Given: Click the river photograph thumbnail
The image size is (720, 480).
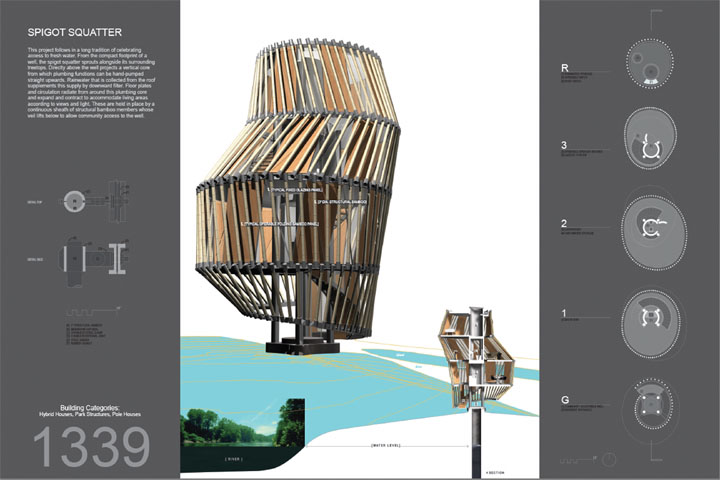Looking at the screenshot, I should point(242,425).
